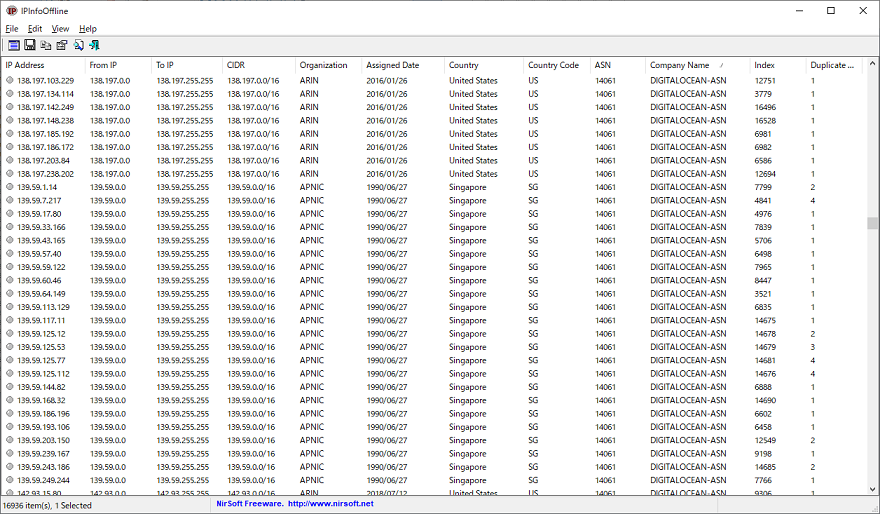Select the 139.59.168.32 row

pyautogui.click(x=432, y=401)
